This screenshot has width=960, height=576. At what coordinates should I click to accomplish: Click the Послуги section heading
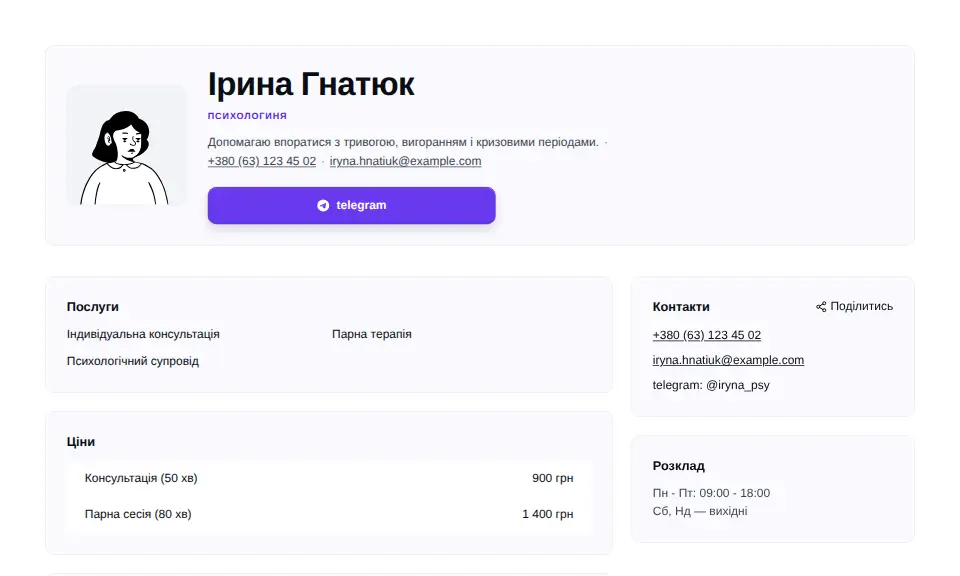tap(92, 307)
